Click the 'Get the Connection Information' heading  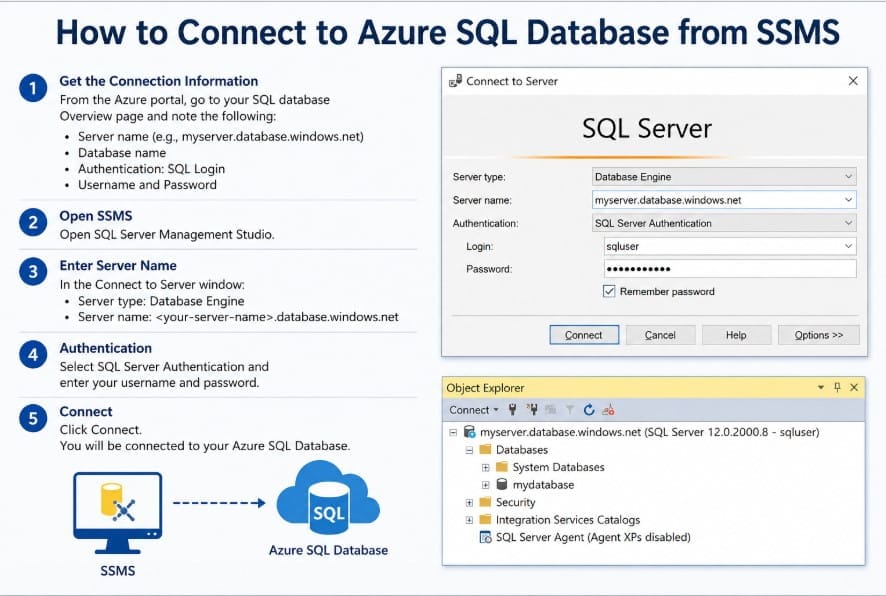point(159,81)
